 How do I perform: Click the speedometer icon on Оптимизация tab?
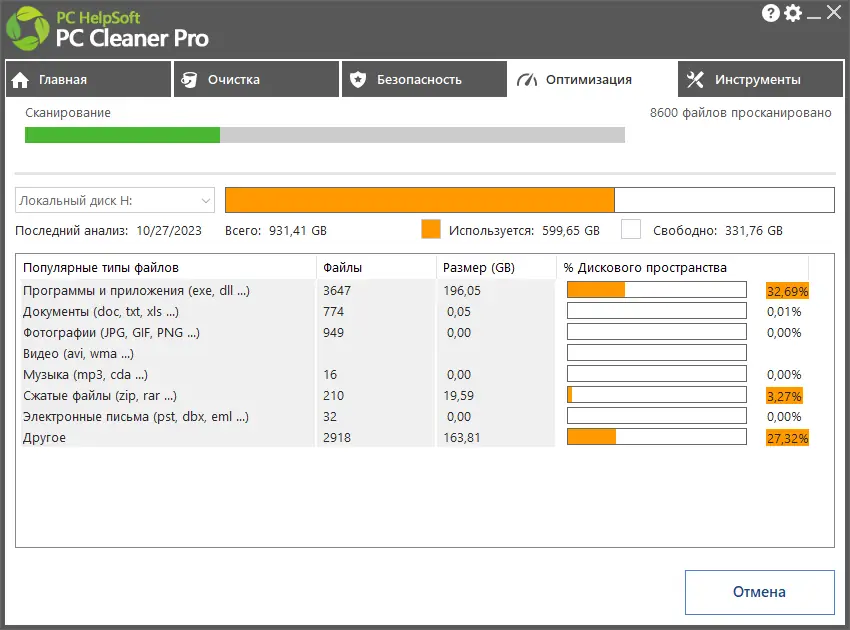pos(527,80)
